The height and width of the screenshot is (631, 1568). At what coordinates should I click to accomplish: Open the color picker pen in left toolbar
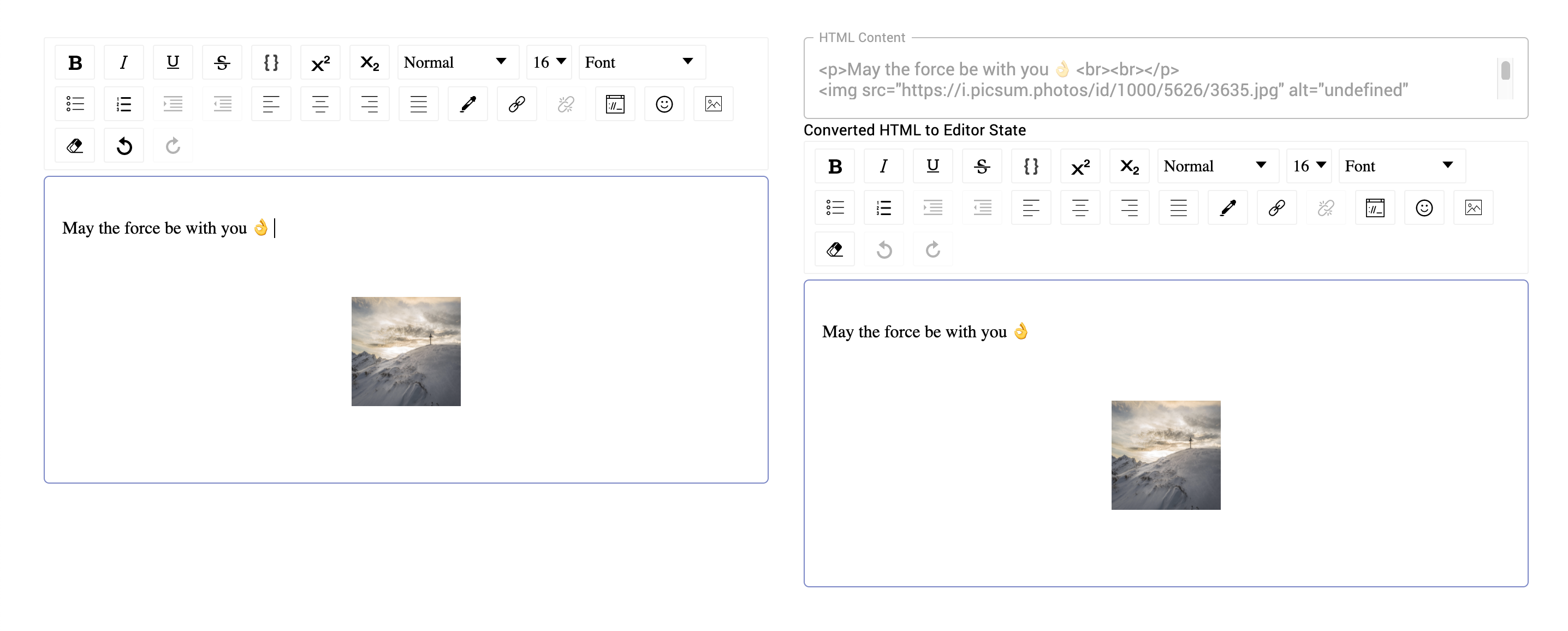(x=467, y=104)
